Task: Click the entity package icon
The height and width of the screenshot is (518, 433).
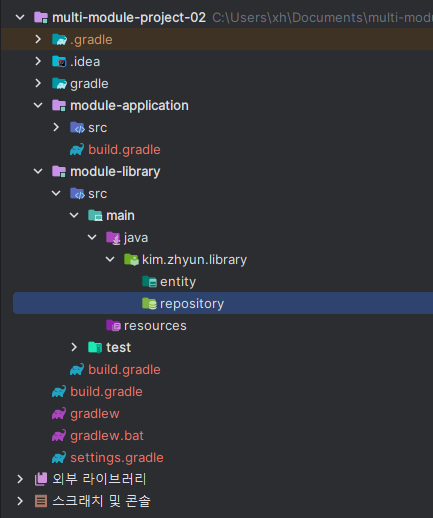Action: tap(149, 282)
